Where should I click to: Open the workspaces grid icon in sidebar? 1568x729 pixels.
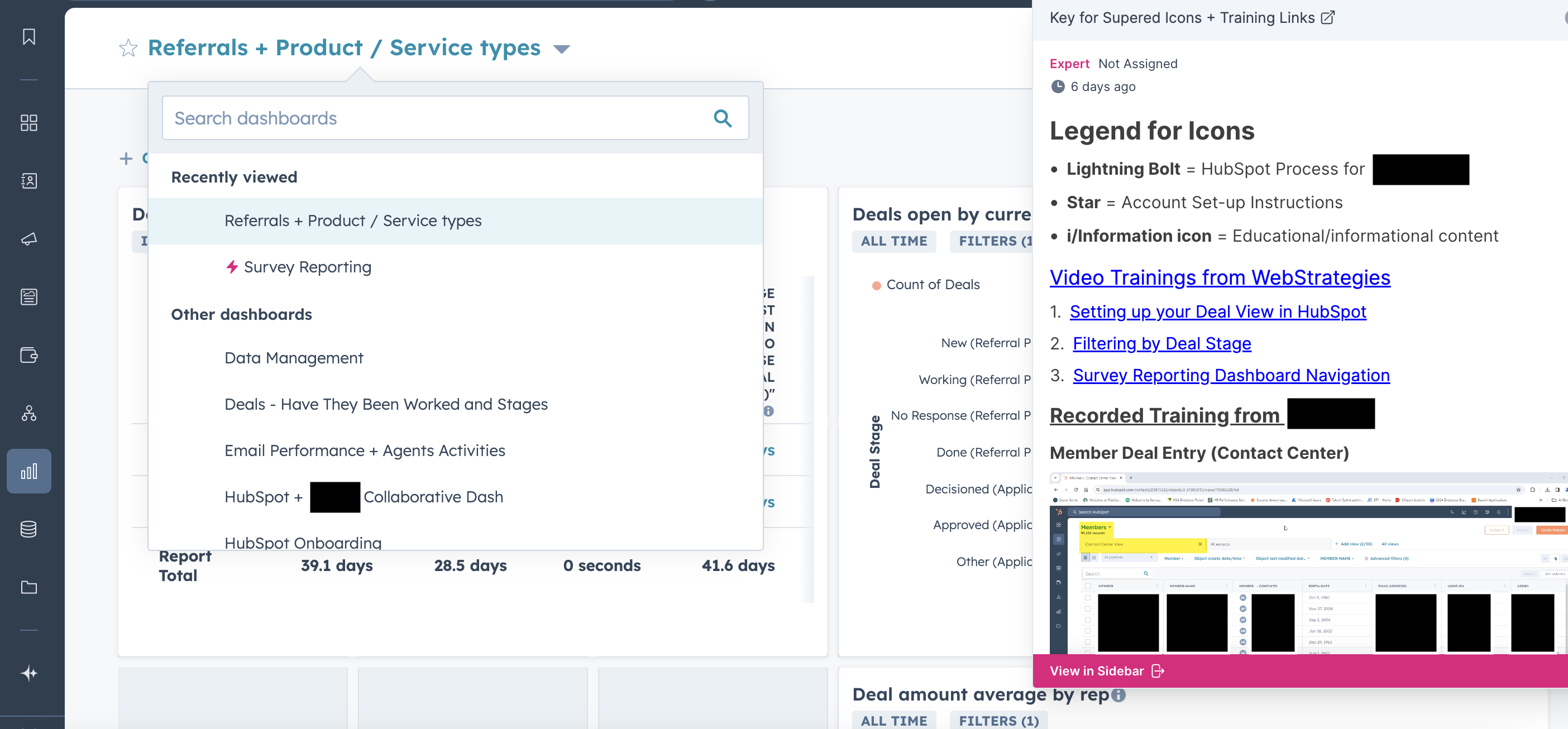tap(28, 123)
